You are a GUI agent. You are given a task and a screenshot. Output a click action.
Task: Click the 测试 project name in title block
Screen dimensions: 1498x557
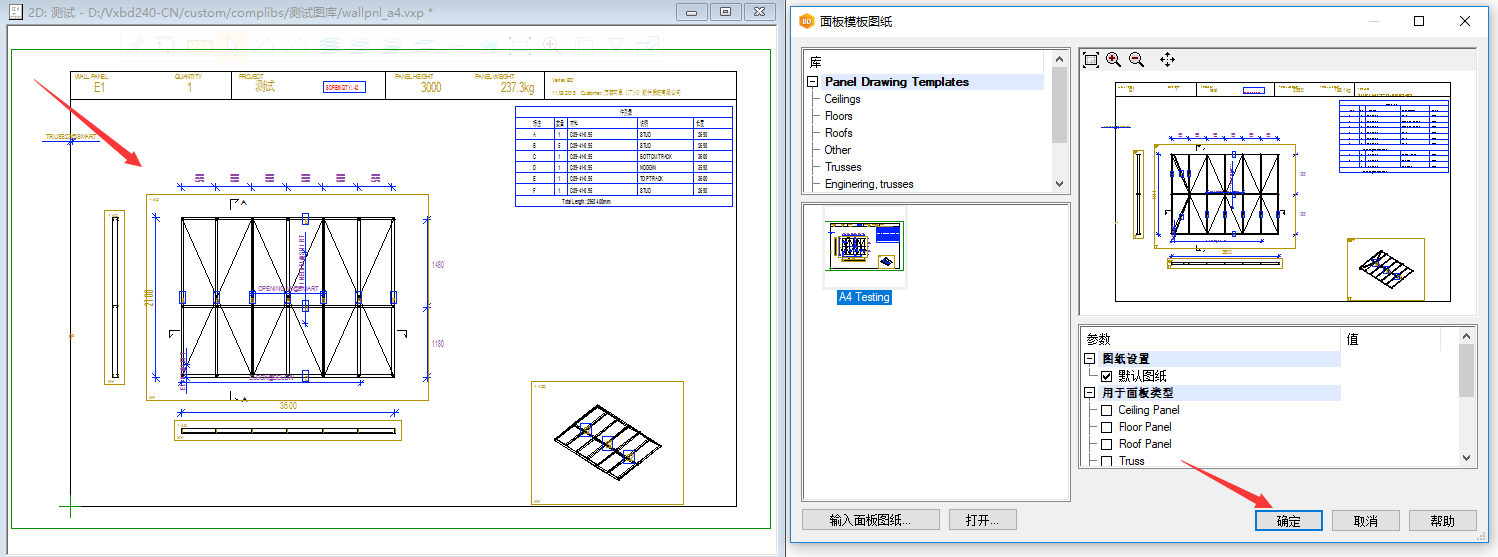pos(265,87)
